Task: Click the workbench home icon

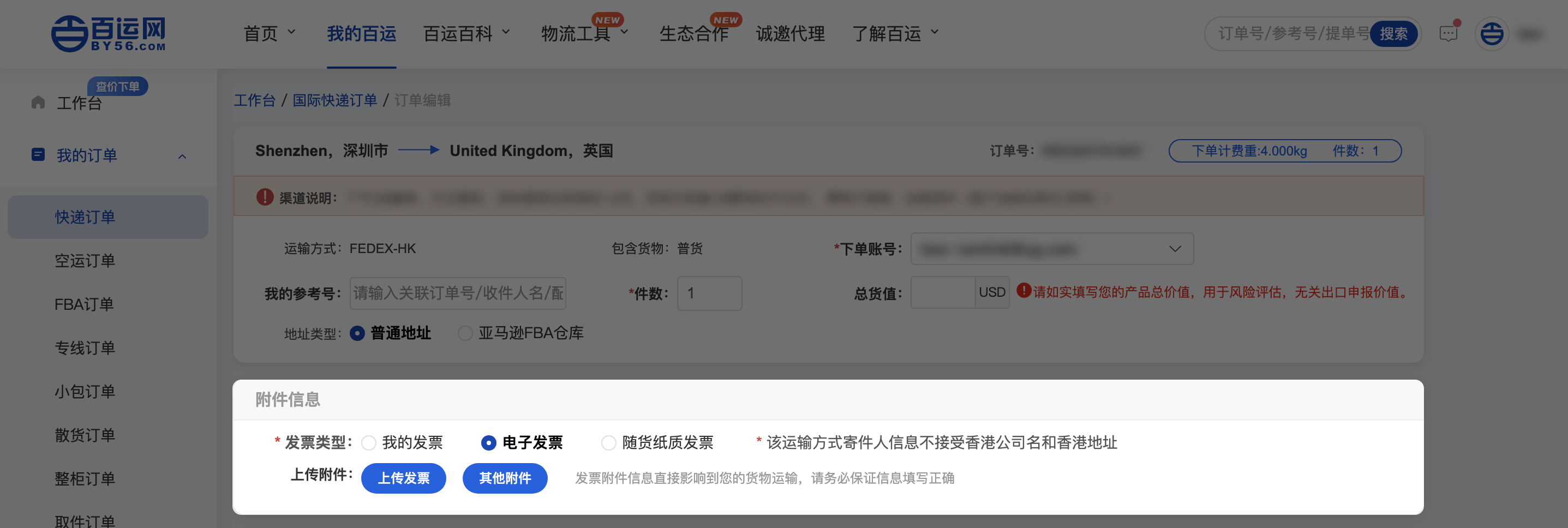Action: (x=38, y=102)
